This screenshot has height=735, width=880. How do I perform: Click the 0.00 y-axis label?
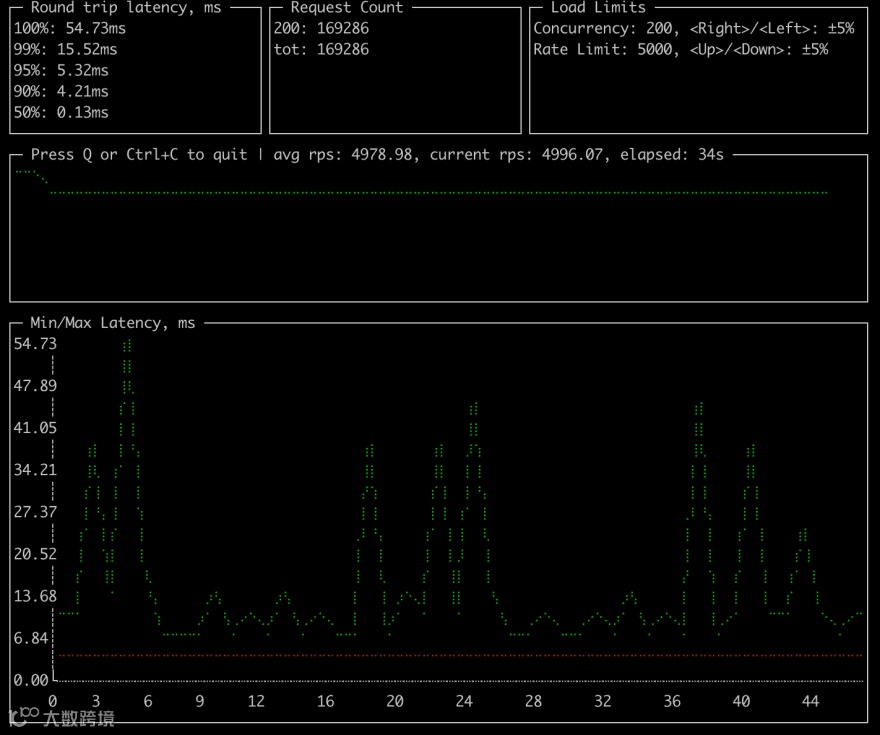31,680
